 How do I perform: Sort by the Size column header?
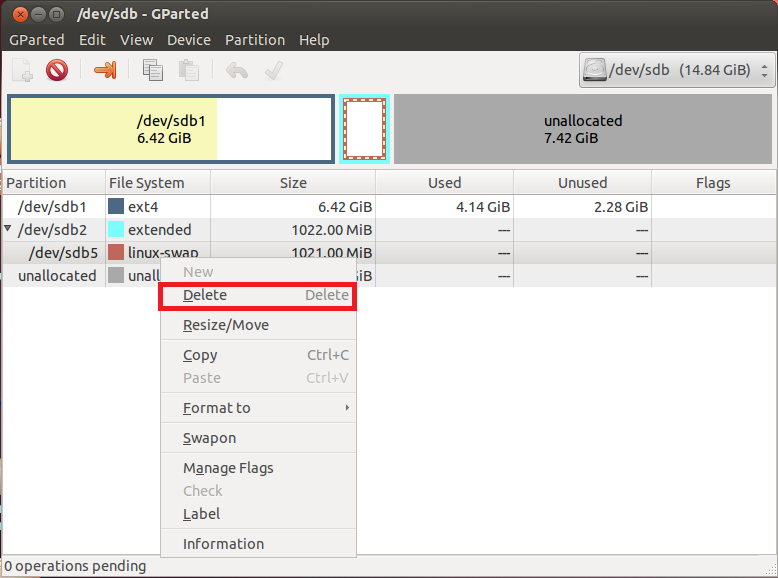(x=293, y=183)
